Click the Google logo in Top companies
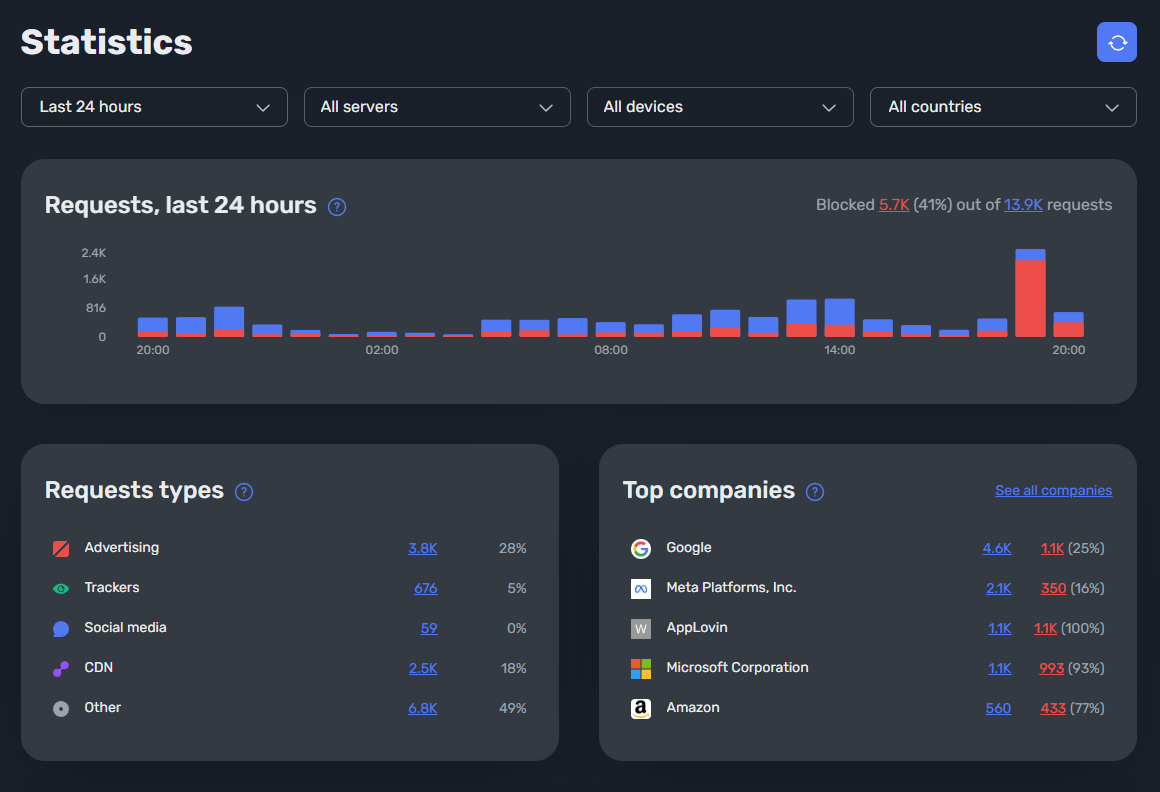Screen dimensions: 1160x792 click(641, 548)
